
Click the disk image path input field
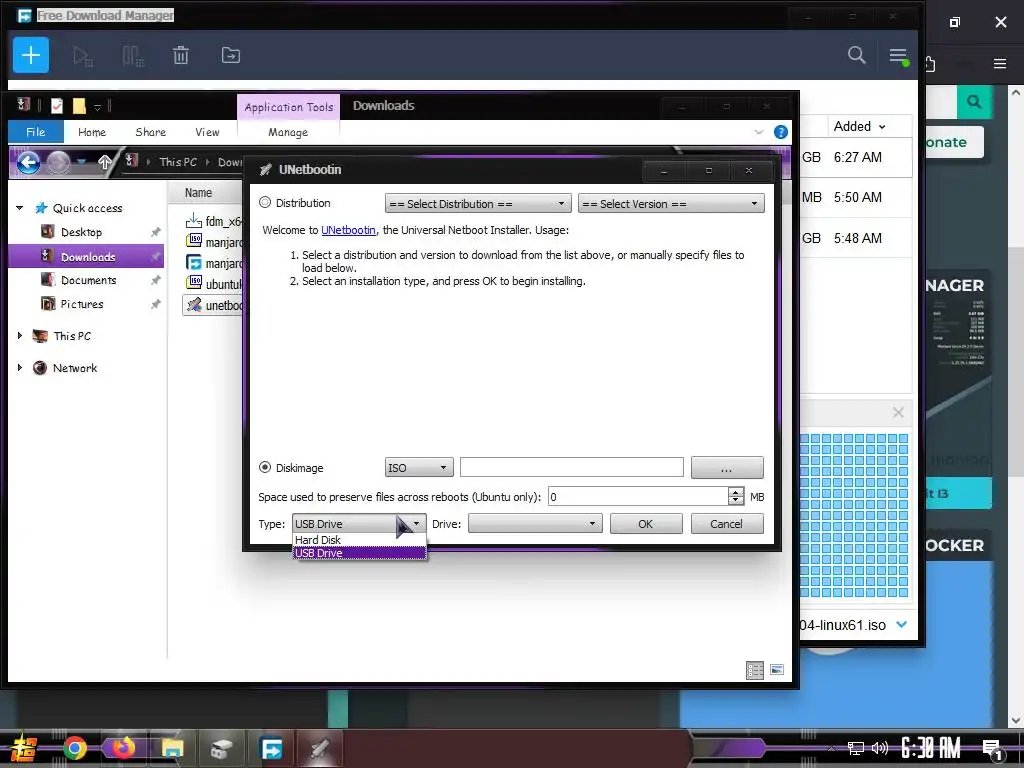click(572, 468)
